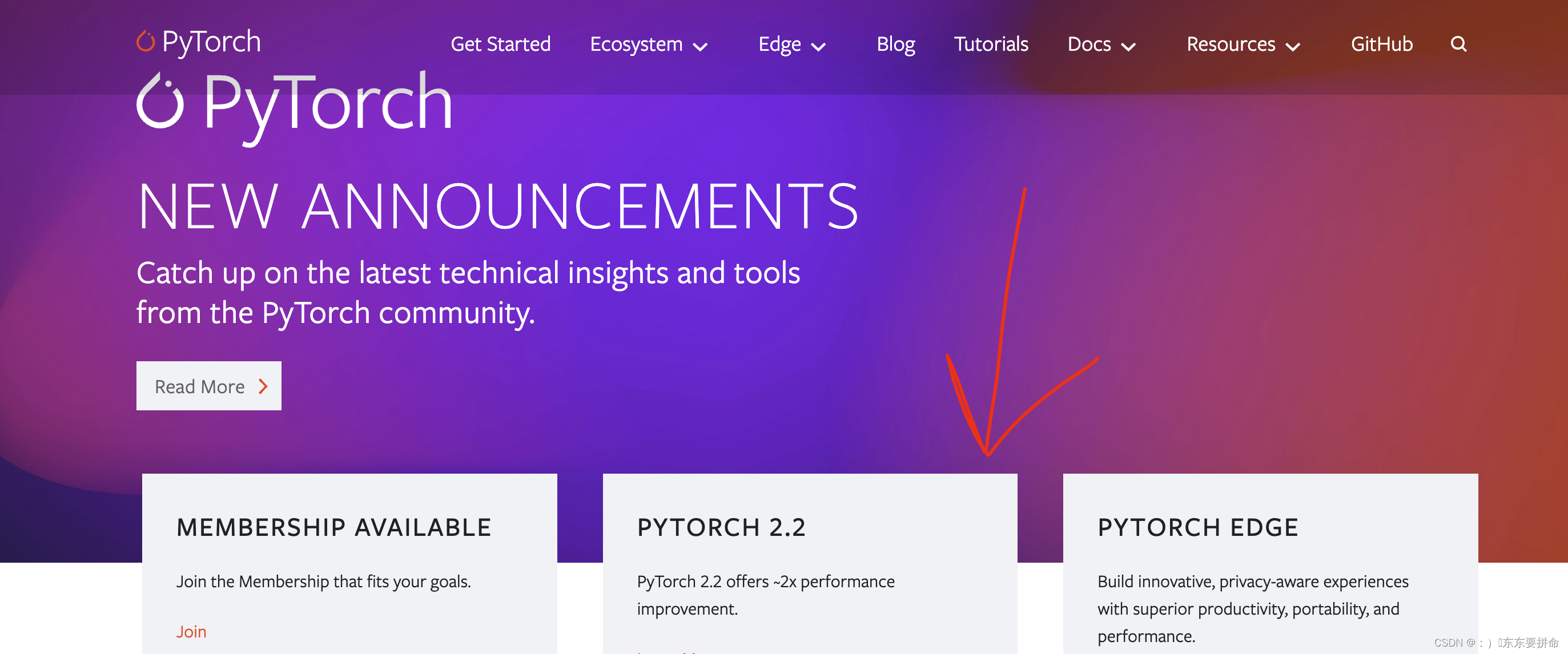Expand the Ecosystem dropdown chevron
The image size is (1568, 654).
click(x=701, y=46)
